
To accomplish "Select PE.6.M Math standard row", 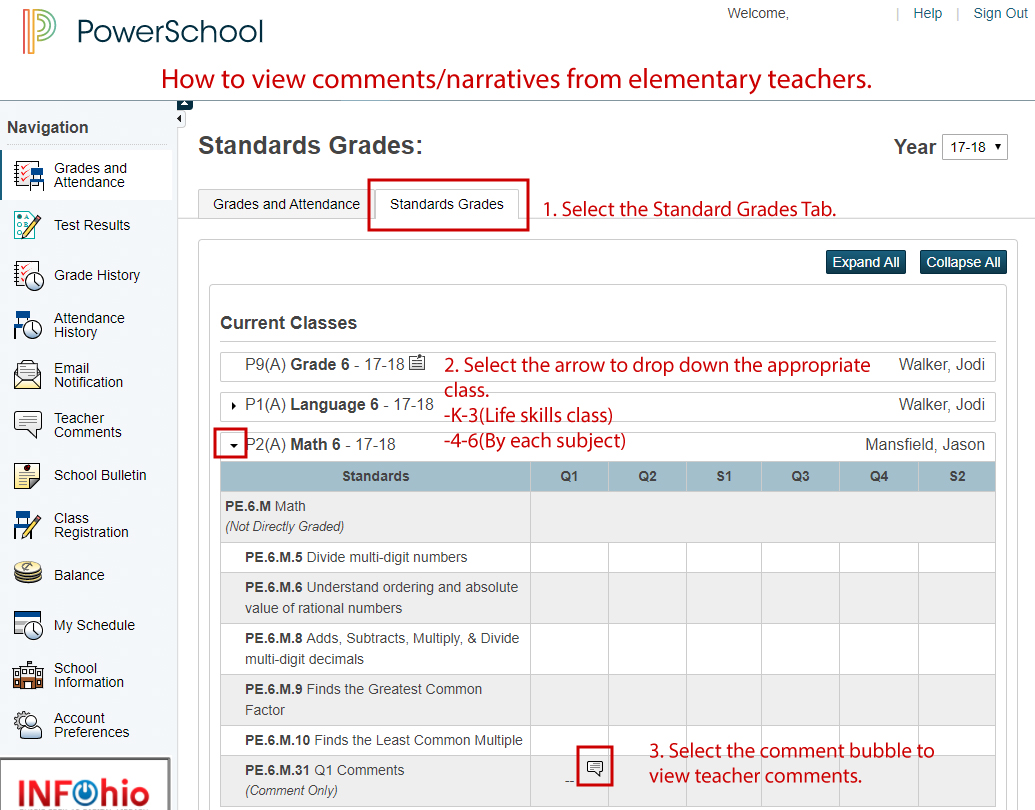I will click(607, 517).
